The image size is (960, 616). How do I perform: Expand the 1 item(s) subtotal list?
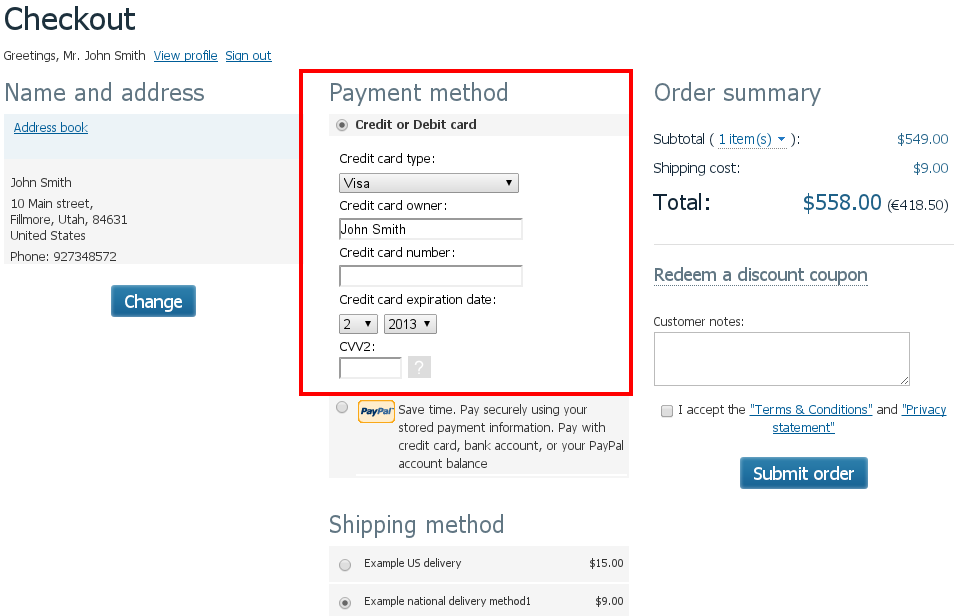point(752,139)
